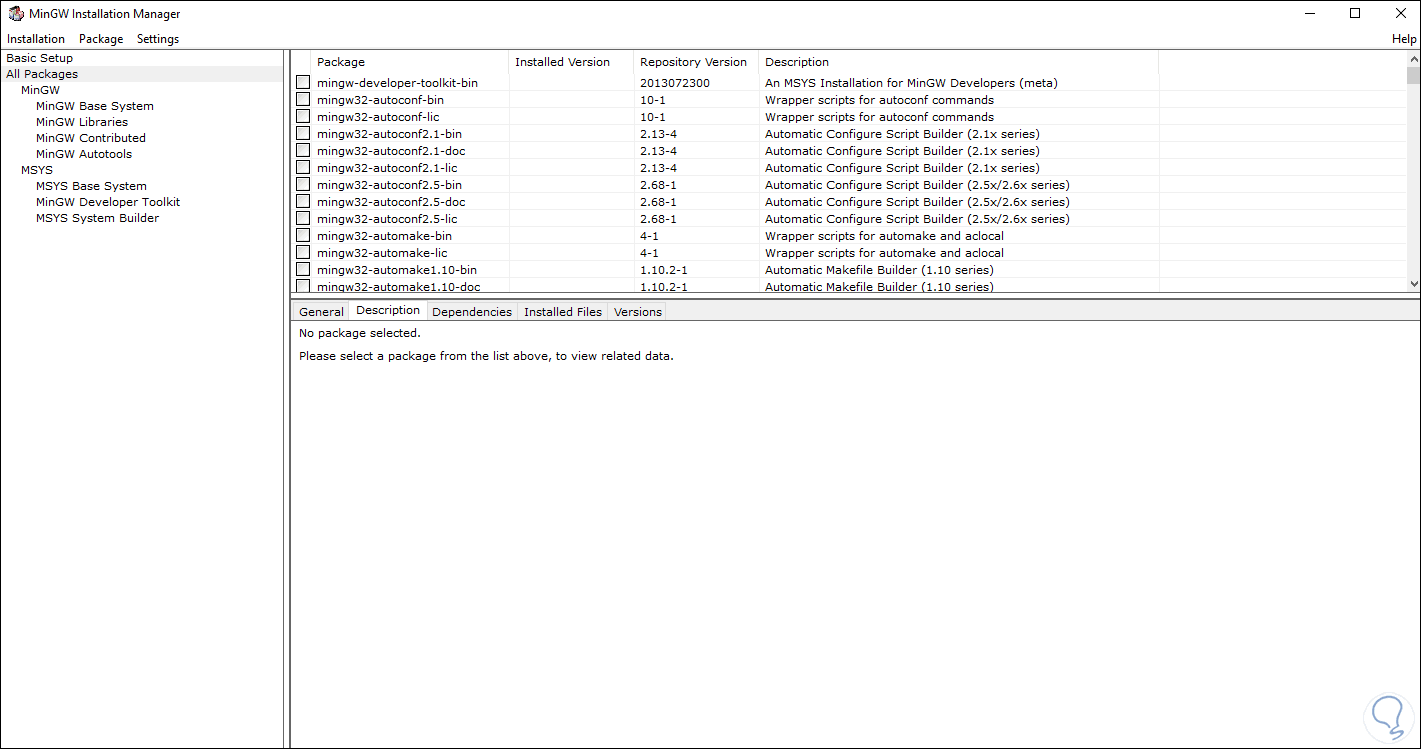
Task: Select the mingw32-automake-bin package name
Action: click(384, 236)
